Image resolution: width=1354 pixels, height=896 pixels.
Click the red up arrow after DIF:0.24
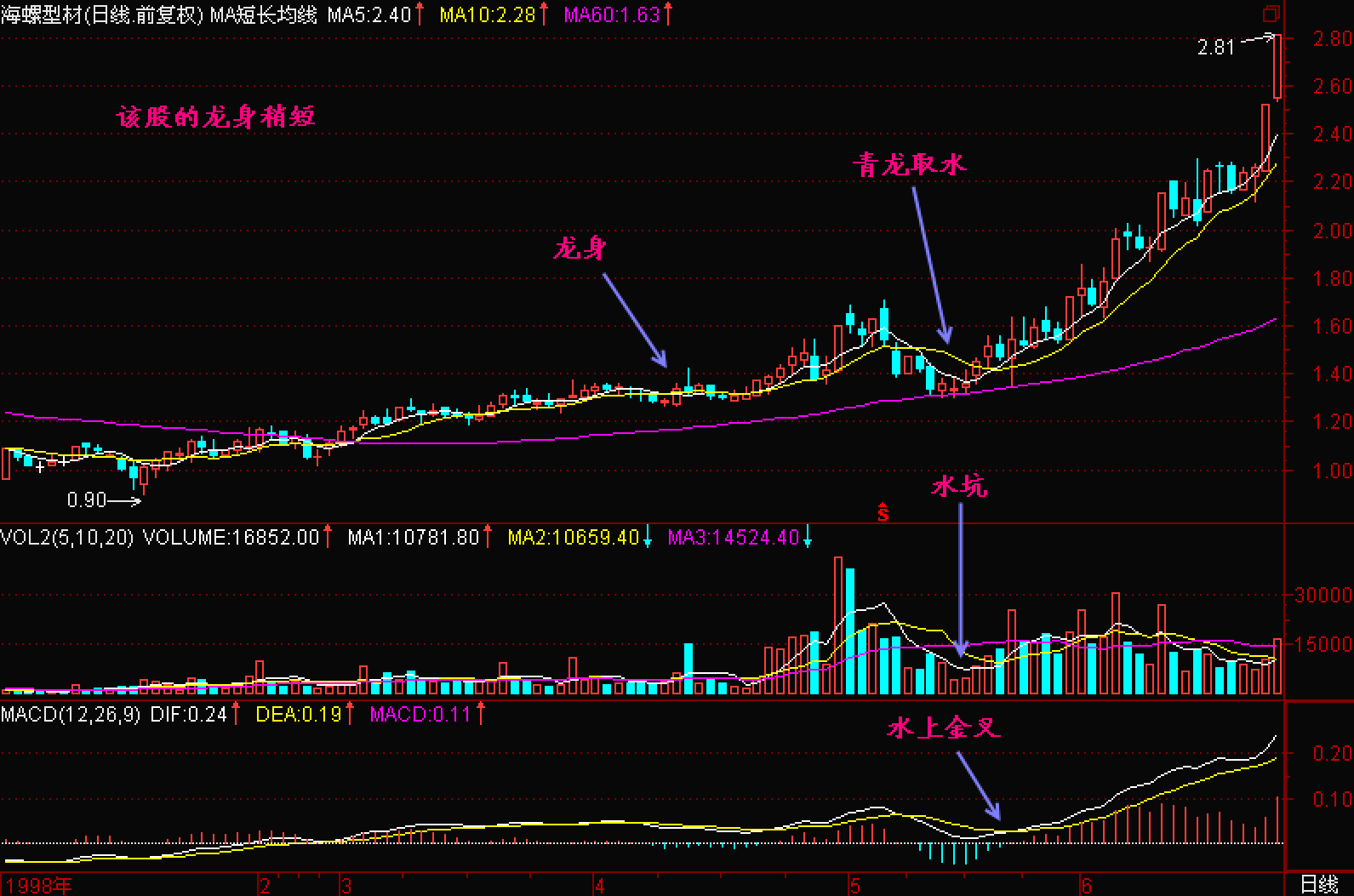coord(236,714)
